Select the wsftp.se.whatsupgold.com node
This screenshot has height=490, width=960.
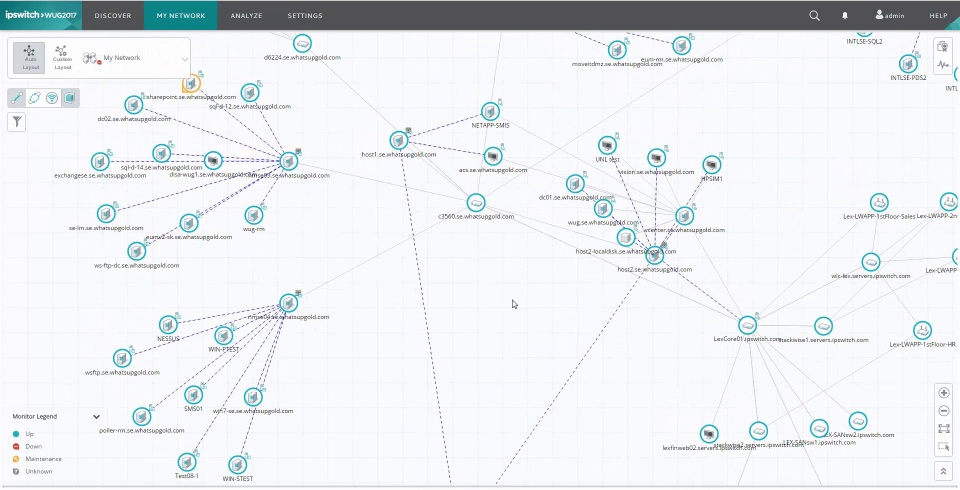pyautogui.click(x=122, y=358)
